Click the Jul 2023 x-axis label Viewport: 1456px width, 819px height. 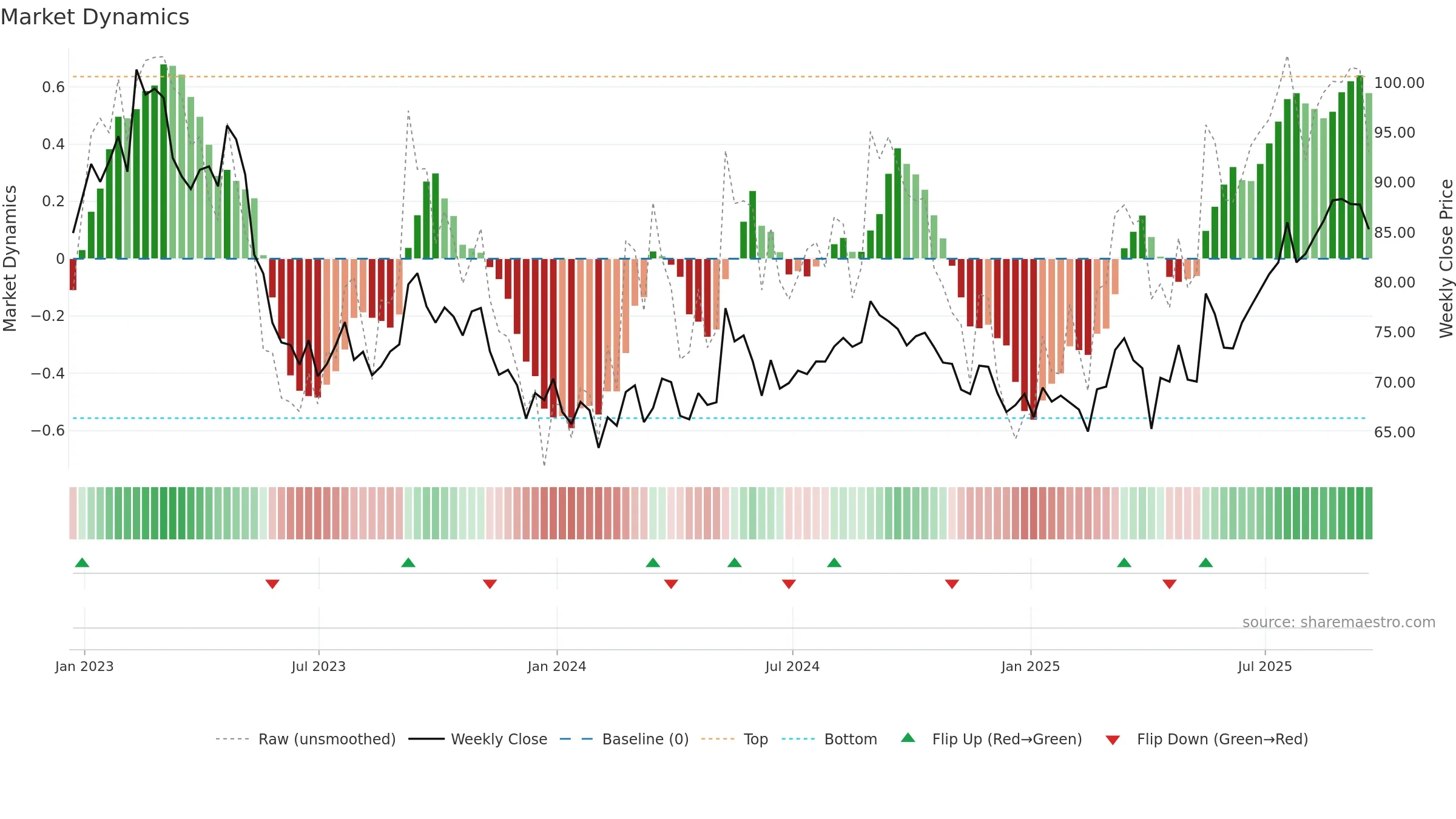tap(318, 666)
